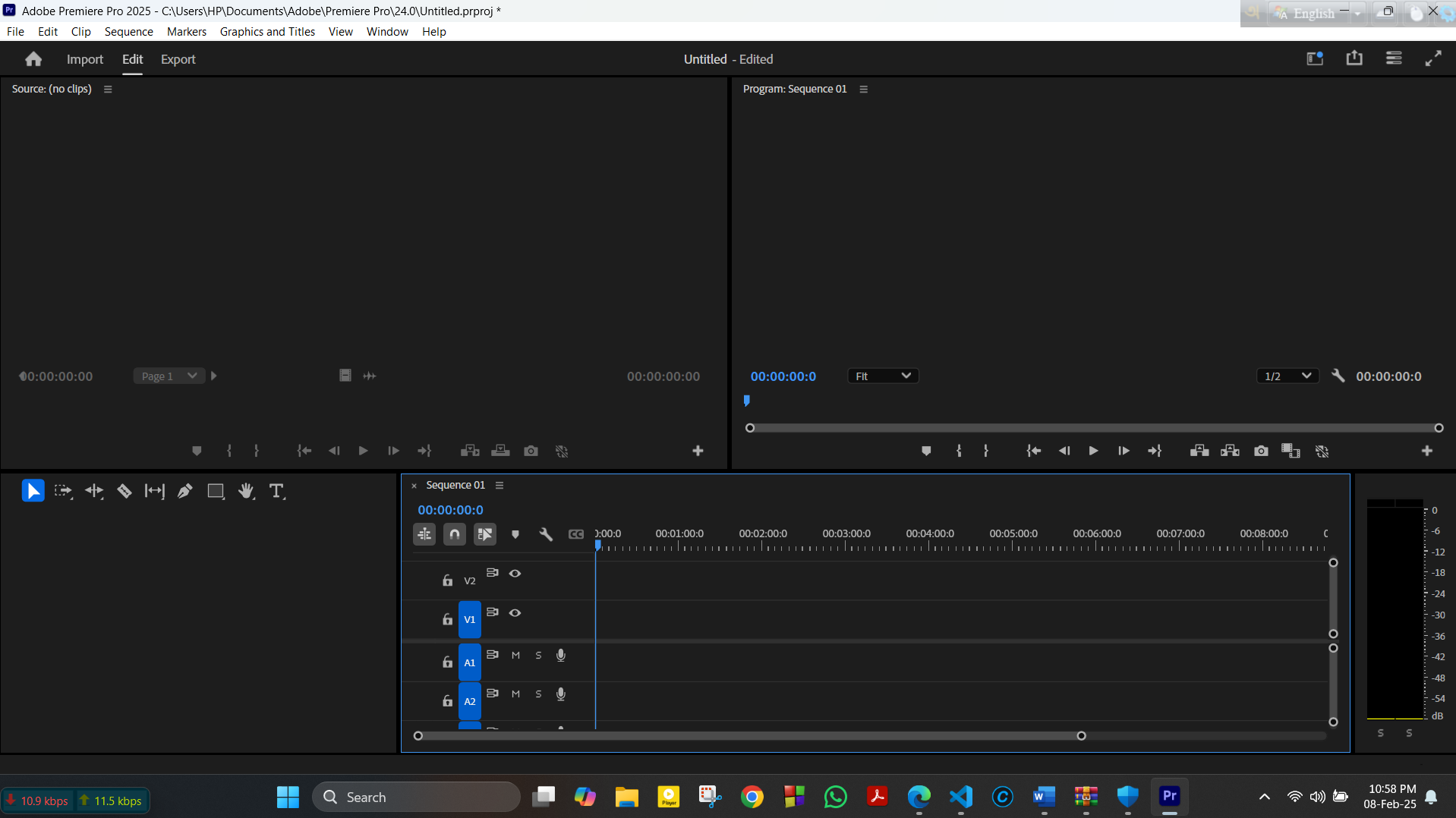The width and height of the screenshot is (1456, 818).
Task: Enable voice-over record on A1
Action: 561,655
